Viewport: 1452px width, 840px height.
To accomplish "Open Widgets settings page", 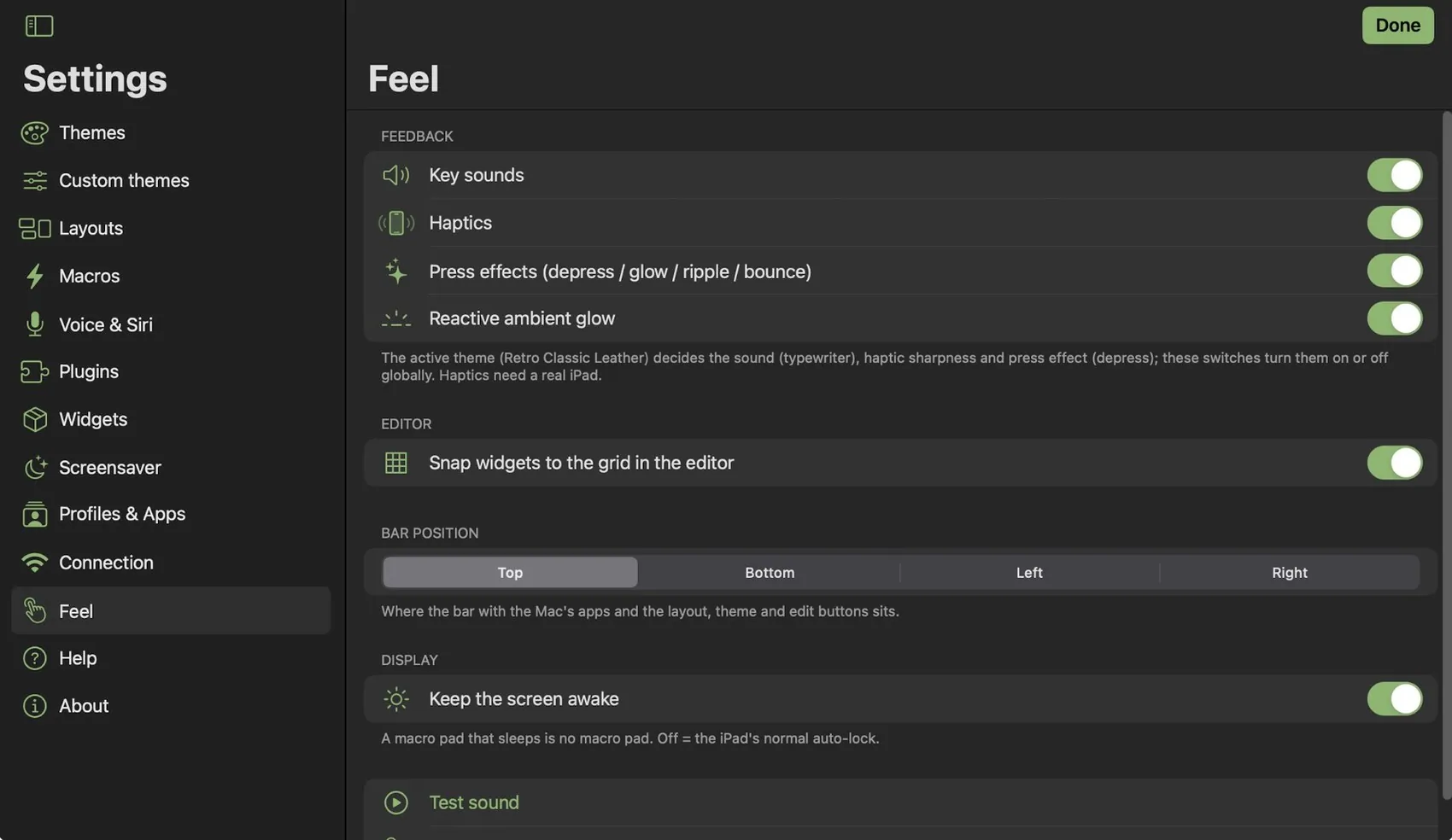I will pos(171,419).
